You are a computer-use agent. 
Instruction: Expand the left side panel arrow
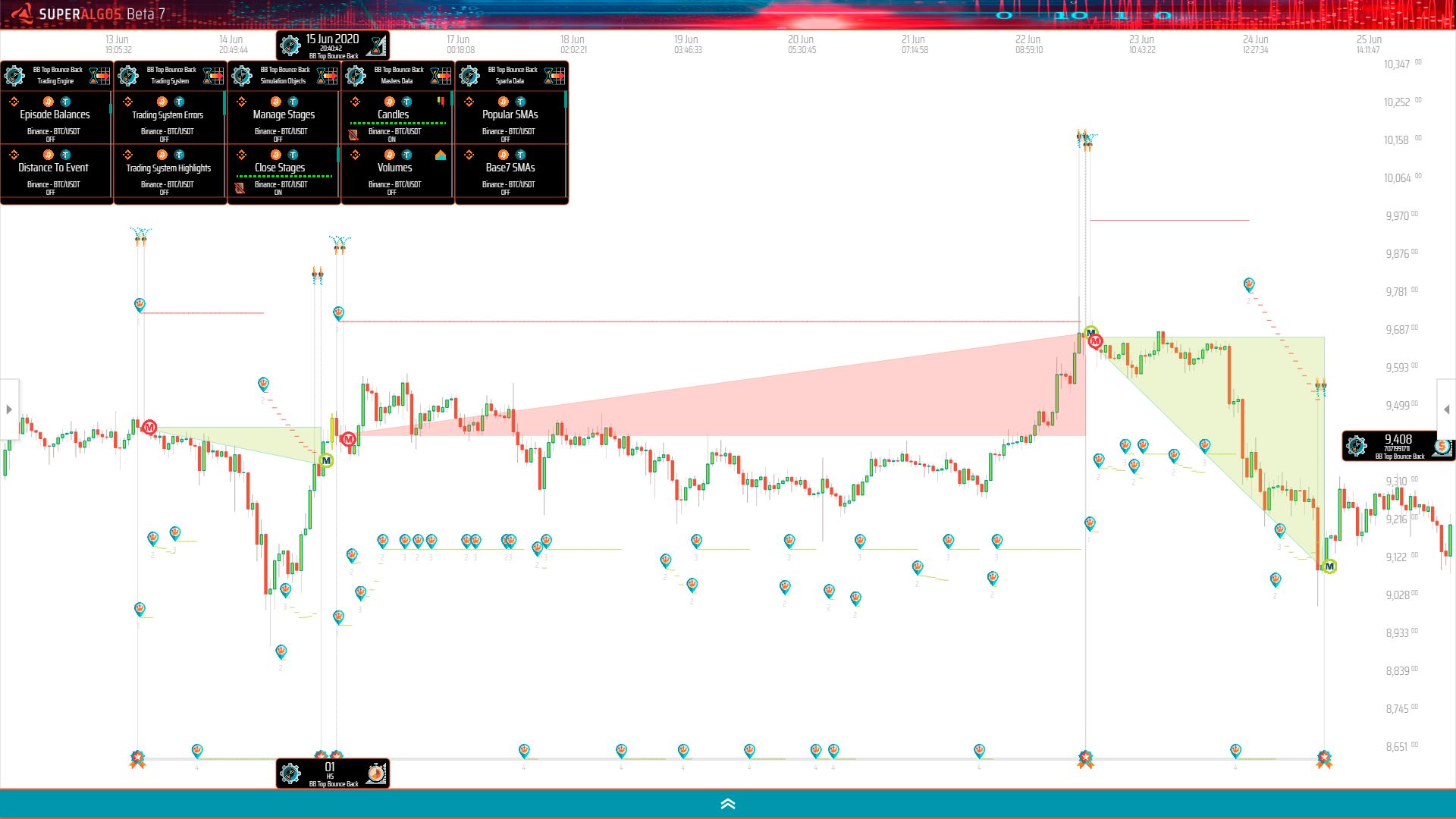pos(9,409)
